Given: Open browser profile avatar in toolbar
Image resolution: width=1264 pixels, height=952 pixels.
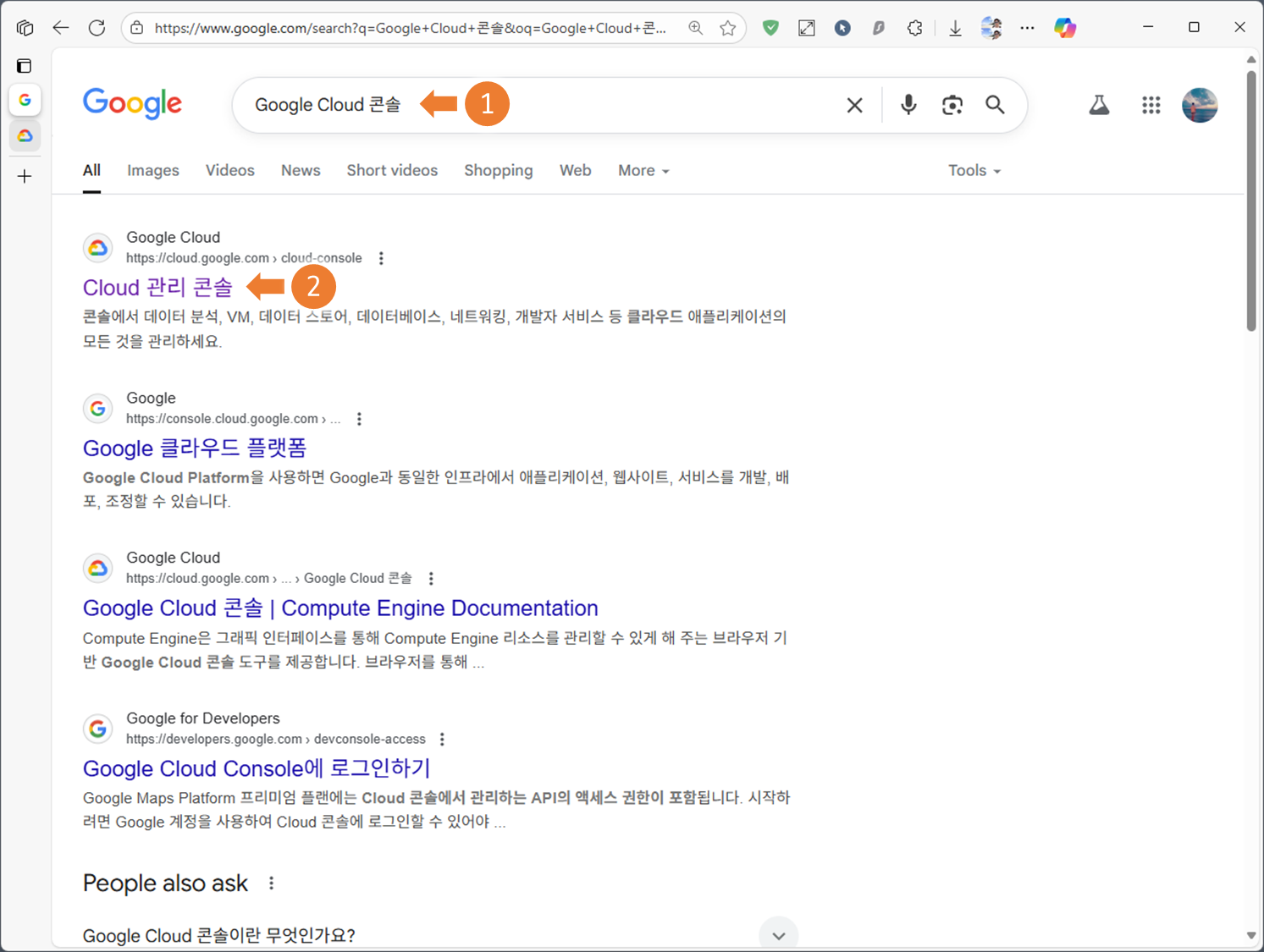Looking at the screenshot, I should (x=991, y=28).
